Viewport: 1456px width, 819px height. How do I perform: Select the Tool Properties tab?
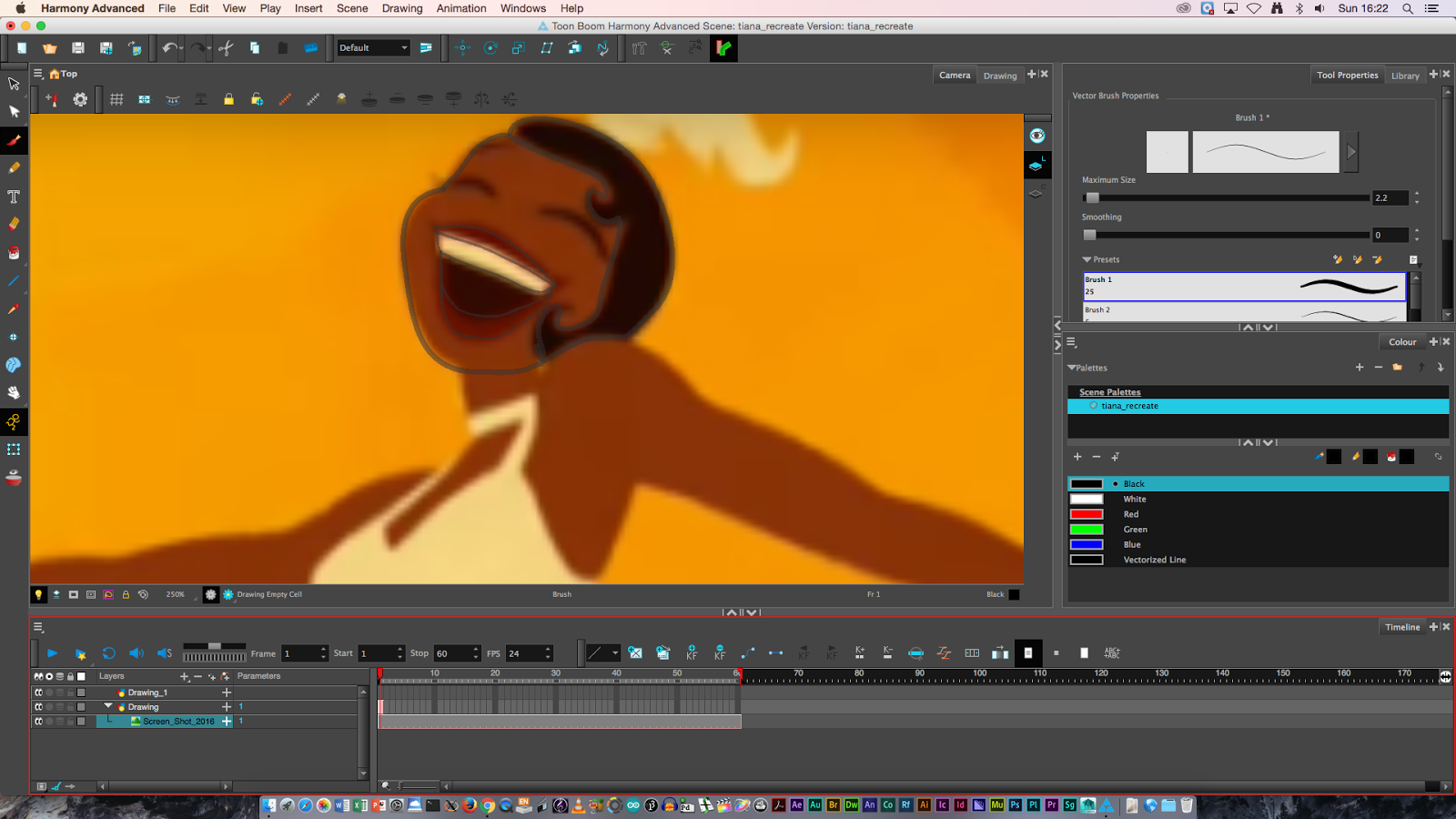point(1348,75)
